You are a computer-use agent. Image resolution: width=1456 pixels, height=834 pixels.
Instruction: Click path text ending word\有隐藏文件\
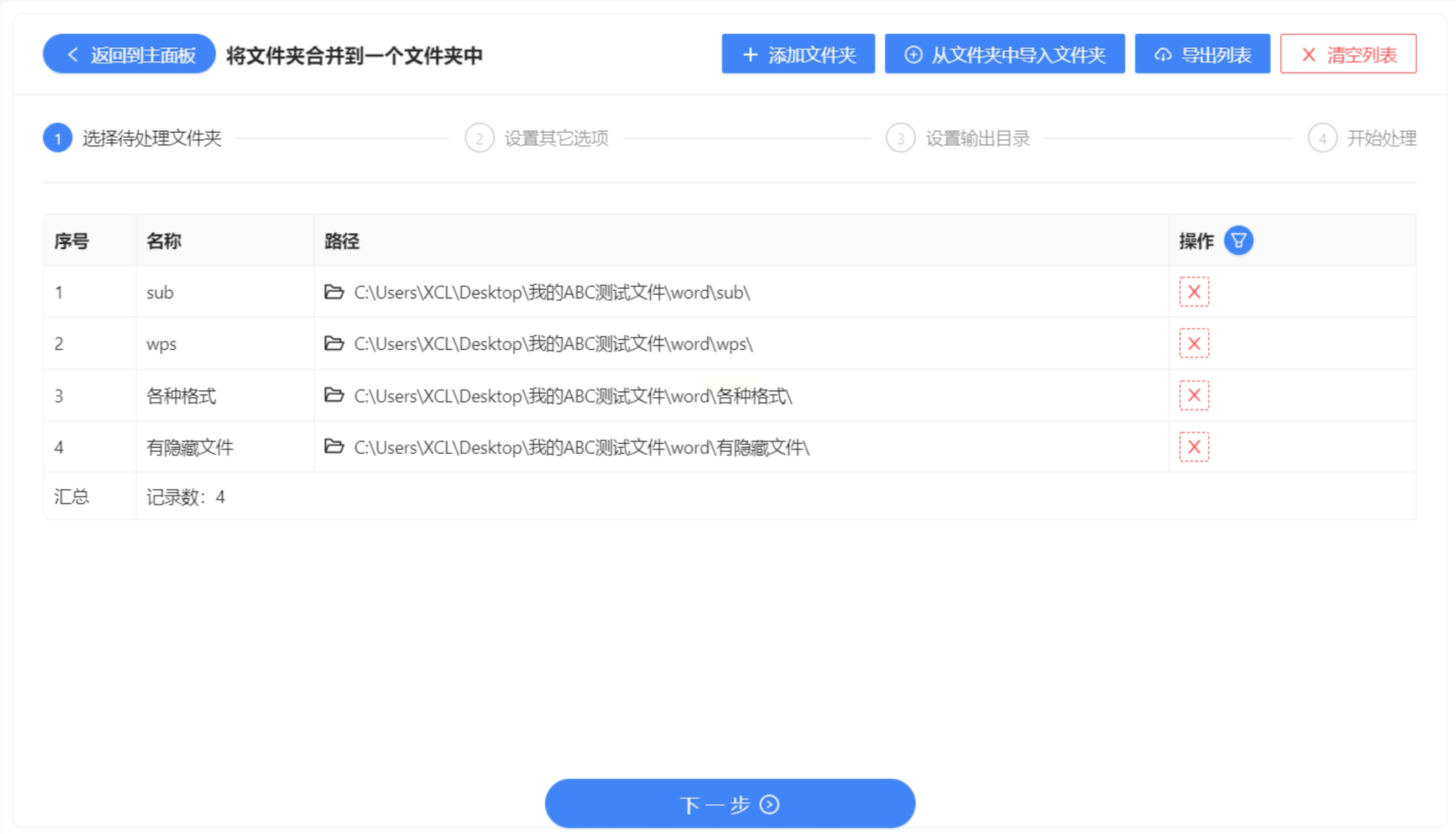pos(582,447)
